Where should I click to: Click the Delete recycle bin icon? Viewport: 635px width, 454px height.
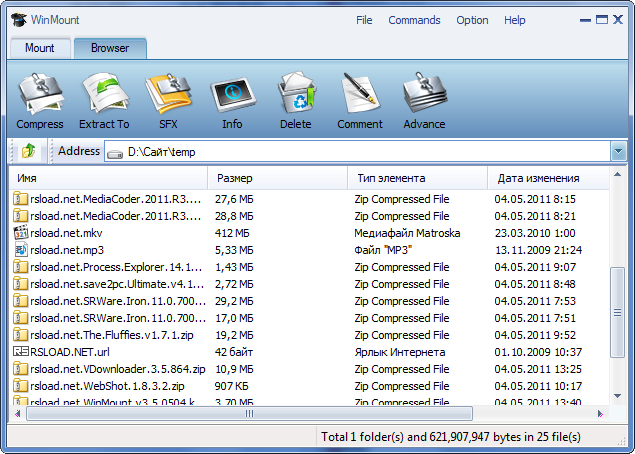point(296,93)
